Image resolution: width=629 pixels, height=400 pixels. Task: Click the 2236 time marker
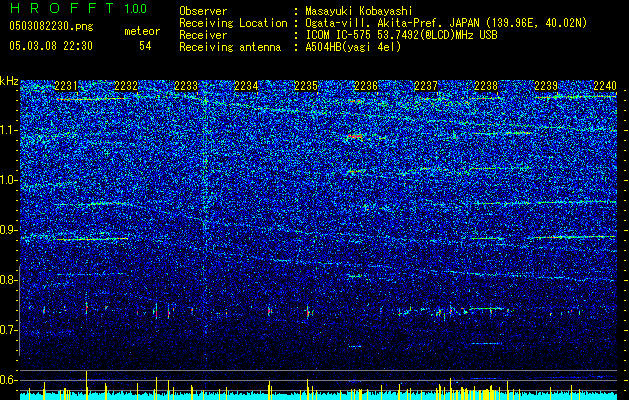[x=366, y=86]
